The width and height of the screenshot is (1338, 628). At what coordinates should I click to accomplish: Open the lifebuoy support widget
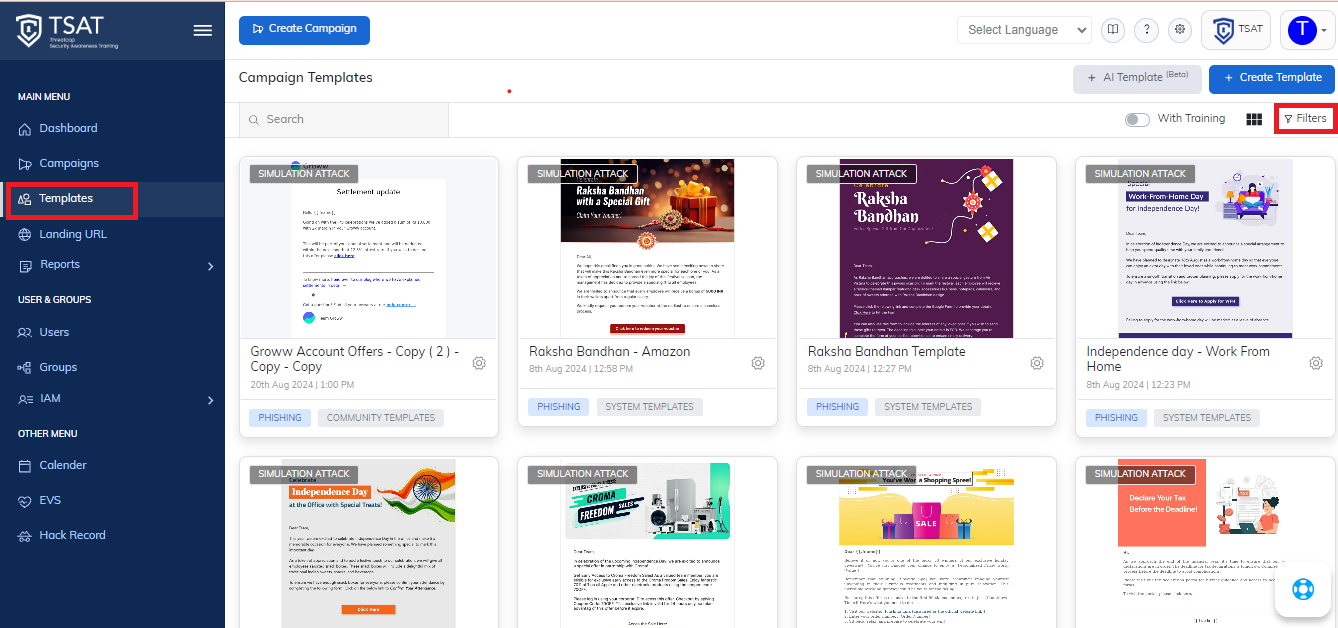pyautogui.click(x=1302, y=588)
